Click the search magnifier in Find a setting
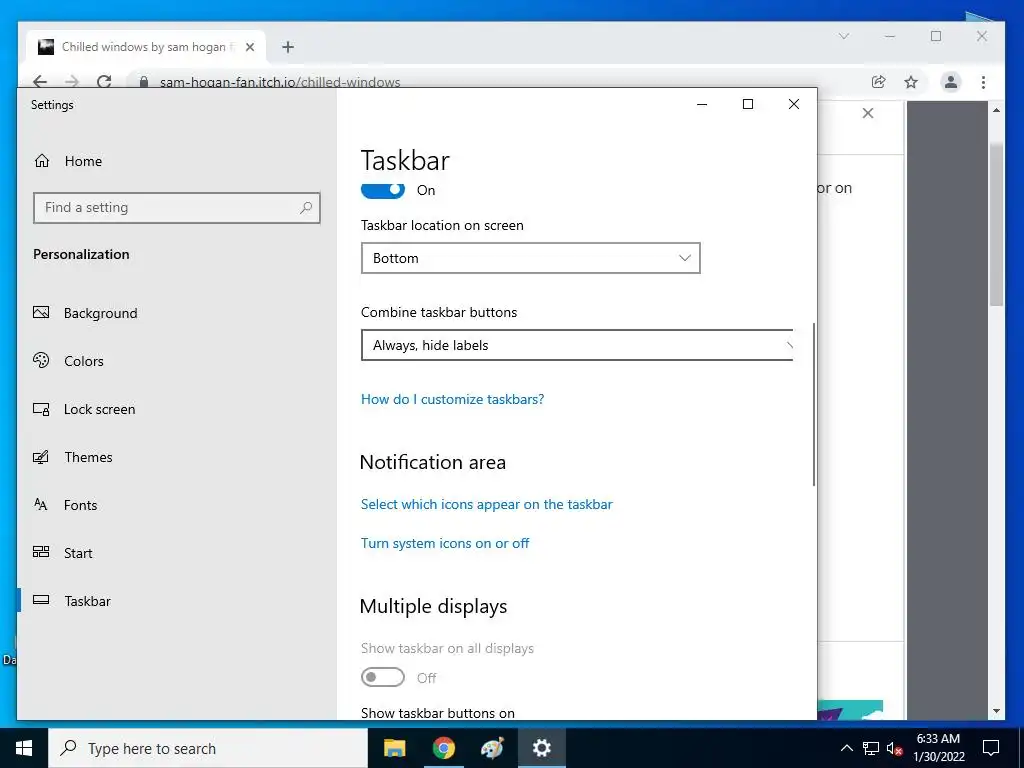The height and width of the screenshot is (768, 1024). [306, 208]
